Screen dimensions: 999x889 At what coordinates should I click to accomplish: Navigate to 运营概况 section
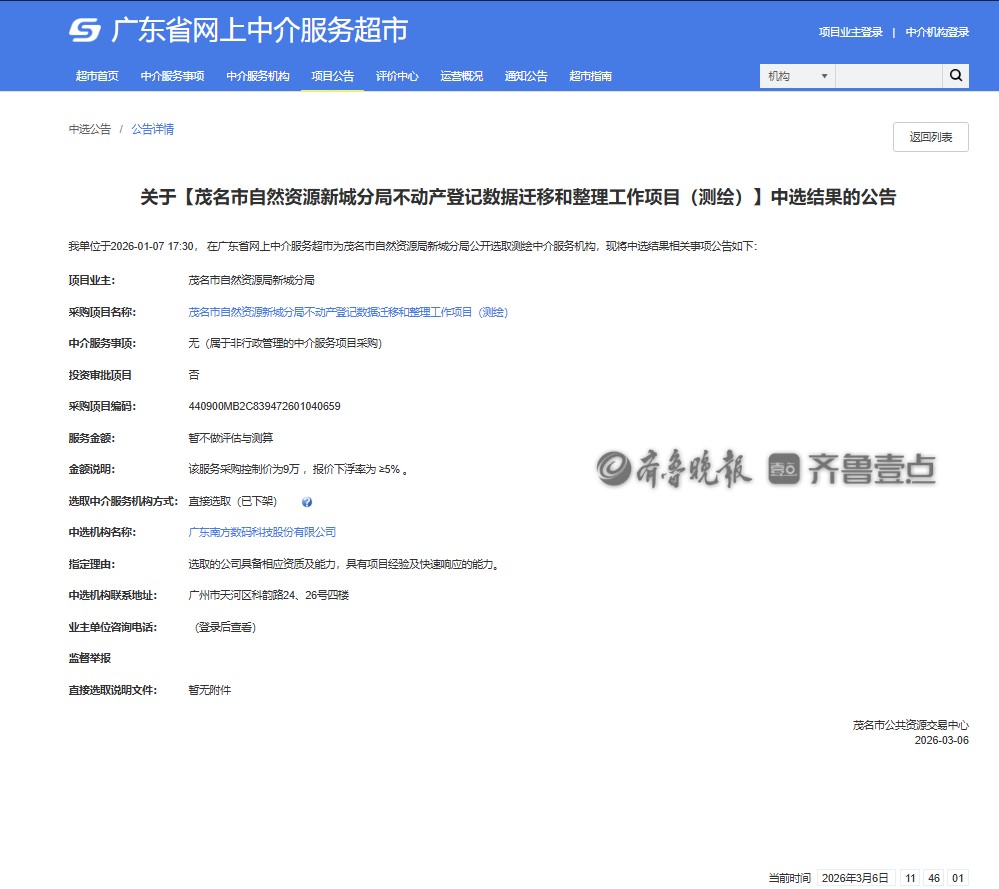[x=461, y=76]
